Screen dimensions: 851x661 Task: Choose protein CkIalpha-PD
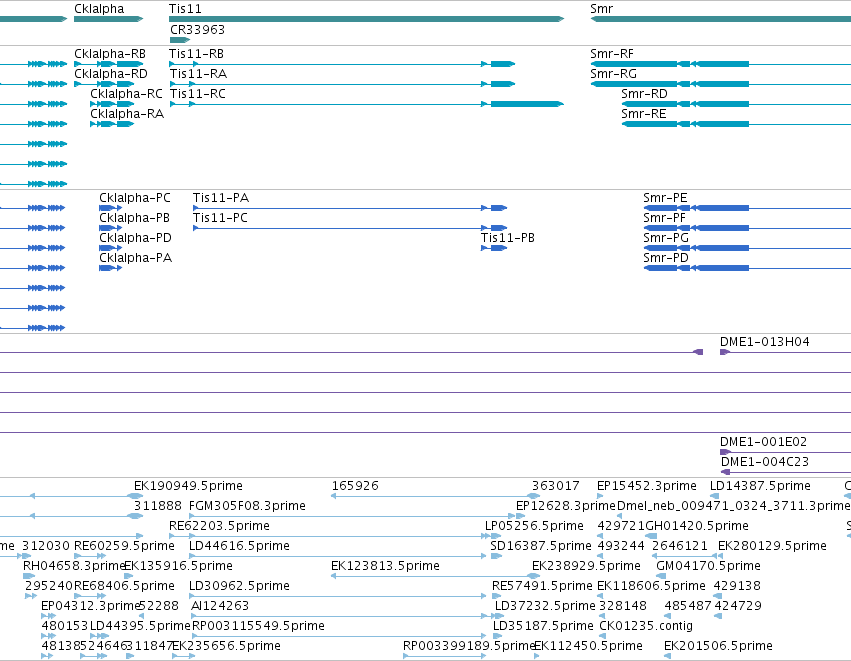(x=110, y=248)
